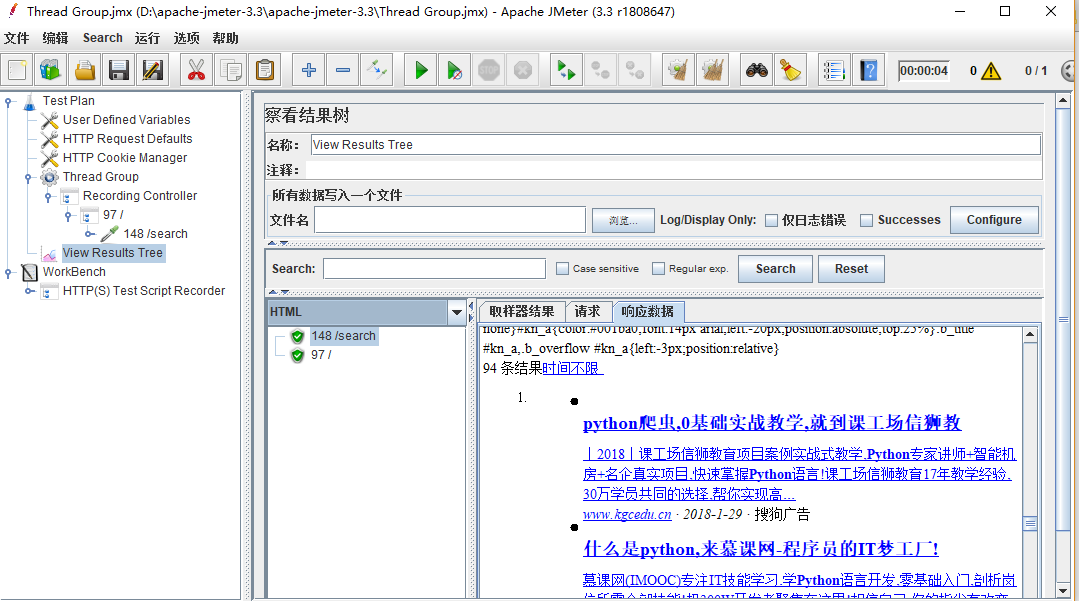
Task: Click the 文件名 input field
Action: (450, 220)
